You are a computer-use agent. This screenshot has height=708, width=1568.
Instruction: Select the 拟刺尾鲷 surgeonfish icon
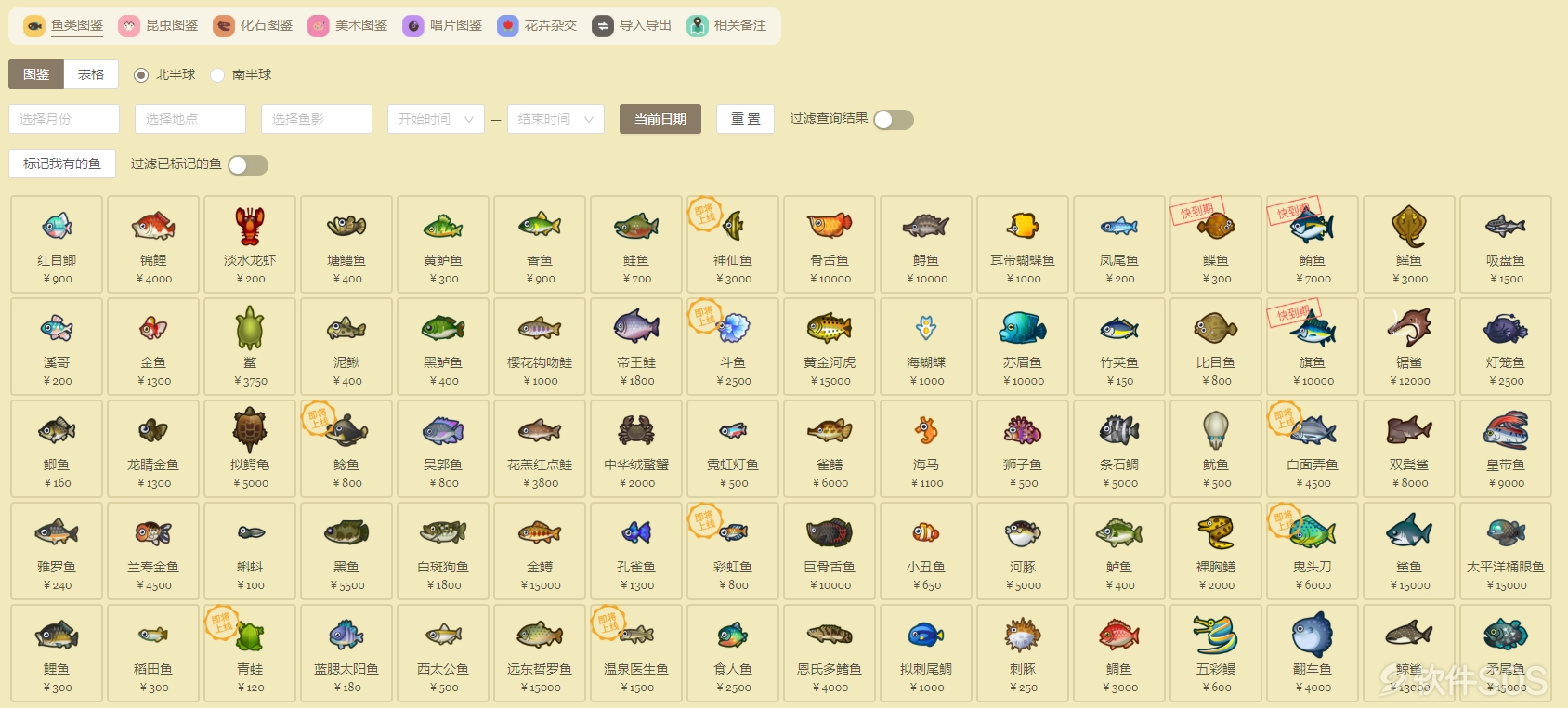(x=926, y=635)
